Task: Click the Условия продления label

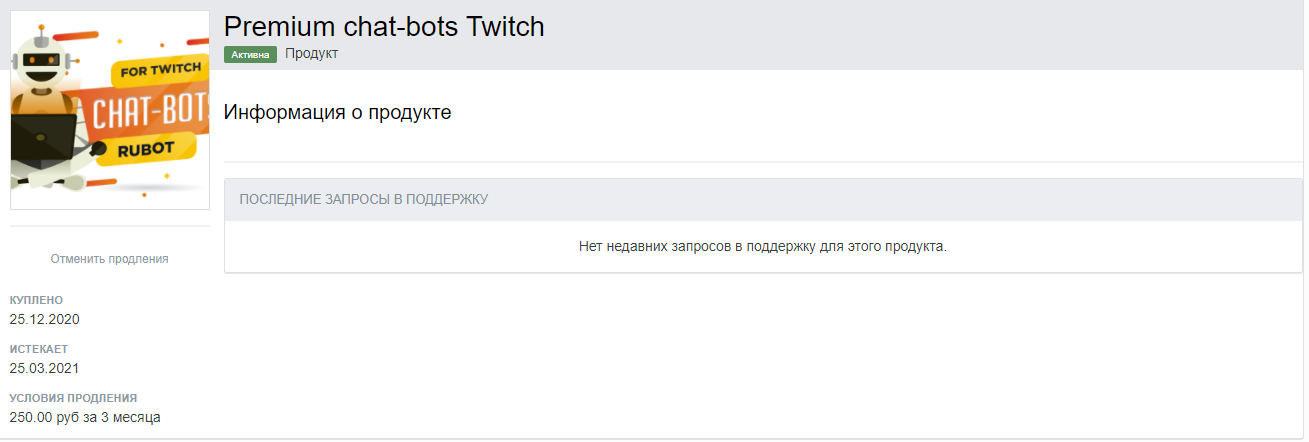Action: [x=73, y=398]
